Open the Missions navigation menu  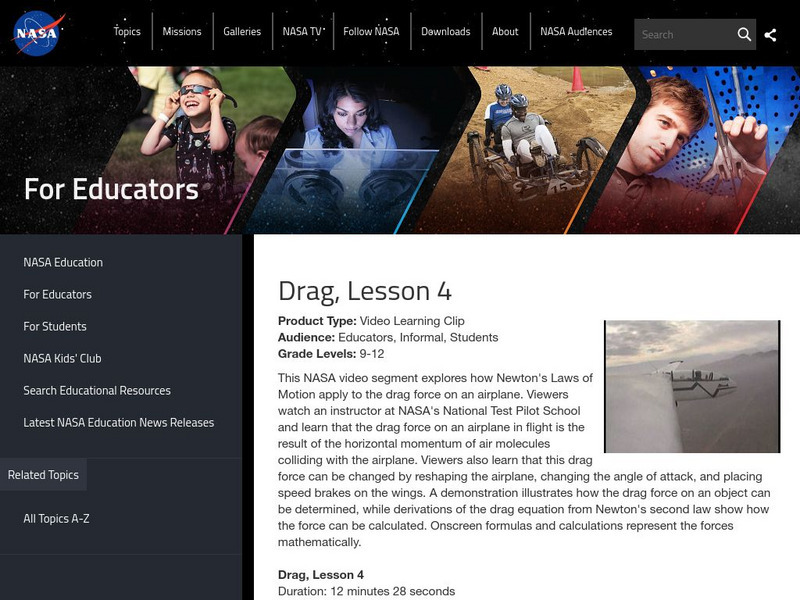tap(184, 31)
